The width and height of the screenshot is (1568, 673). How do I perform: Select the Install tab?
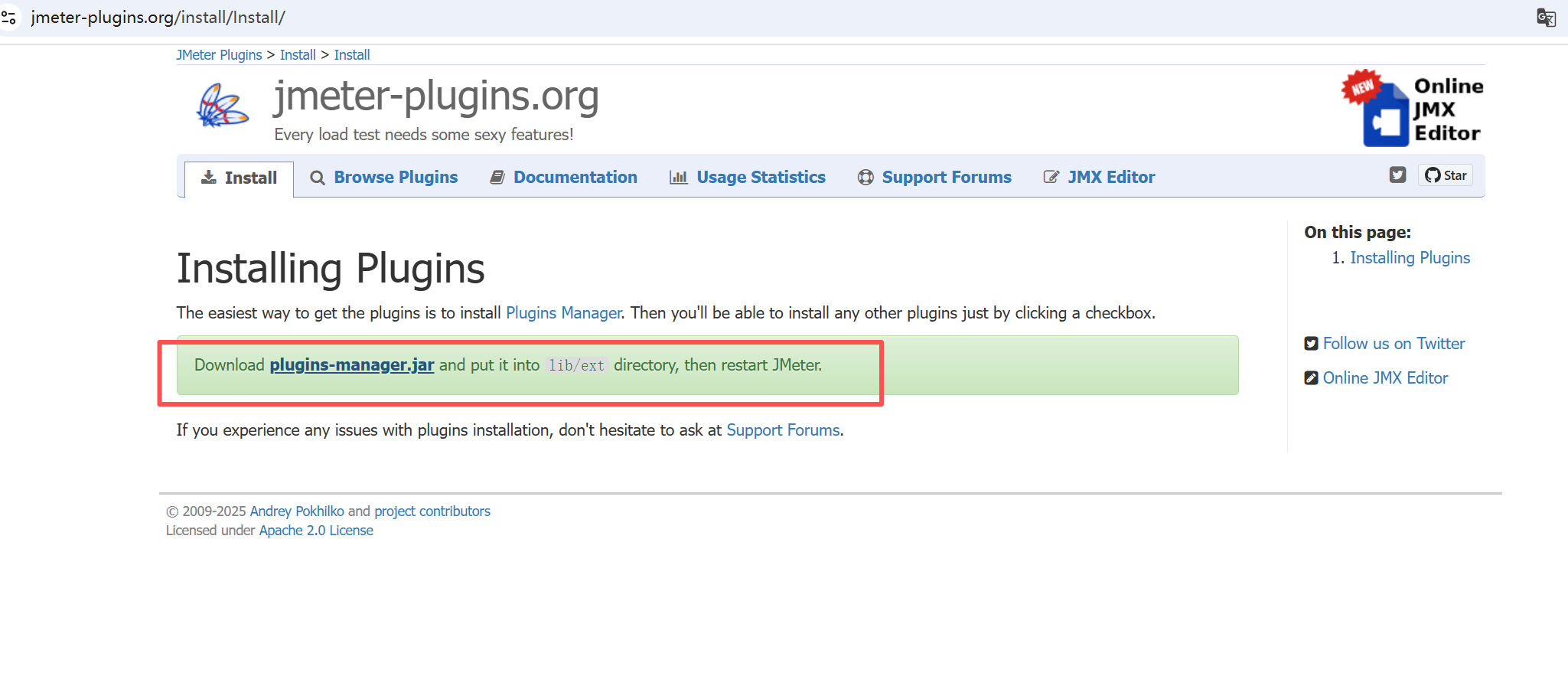click(239, 178)
